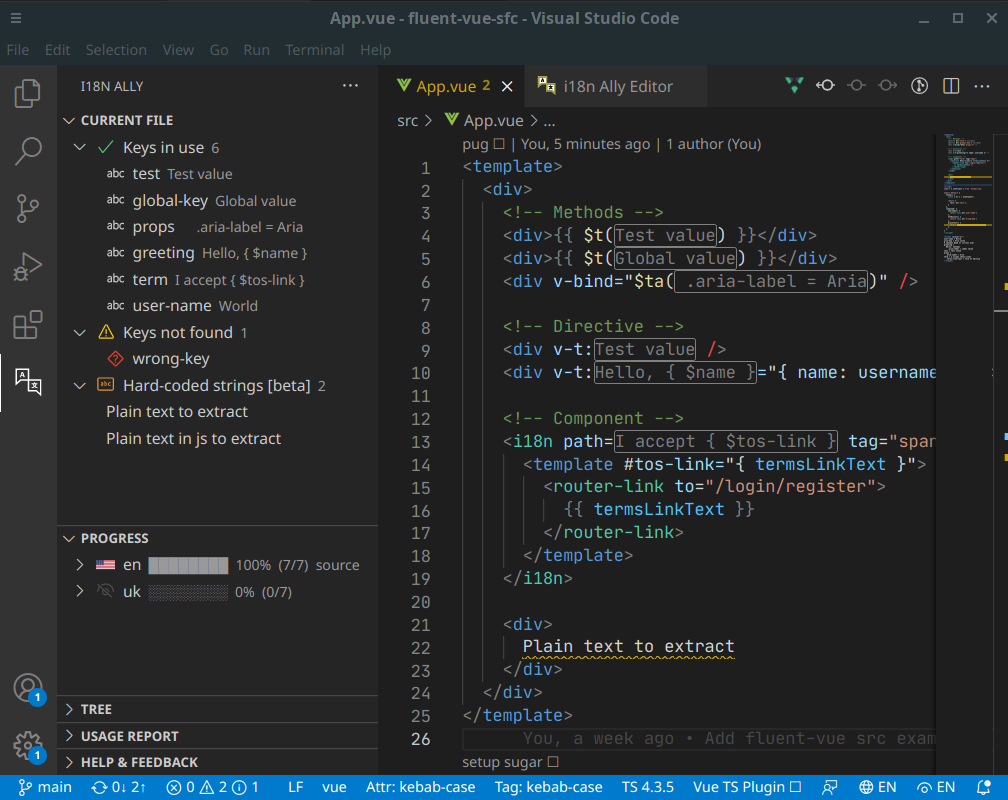Open the Source Control view
This screenshot has width=1008, height=800.
(28, 209)
